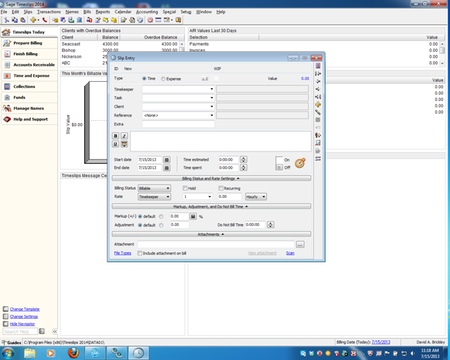Click the italic button beside the description box
This screenshot has width=450, height=360.
(124, 136)
